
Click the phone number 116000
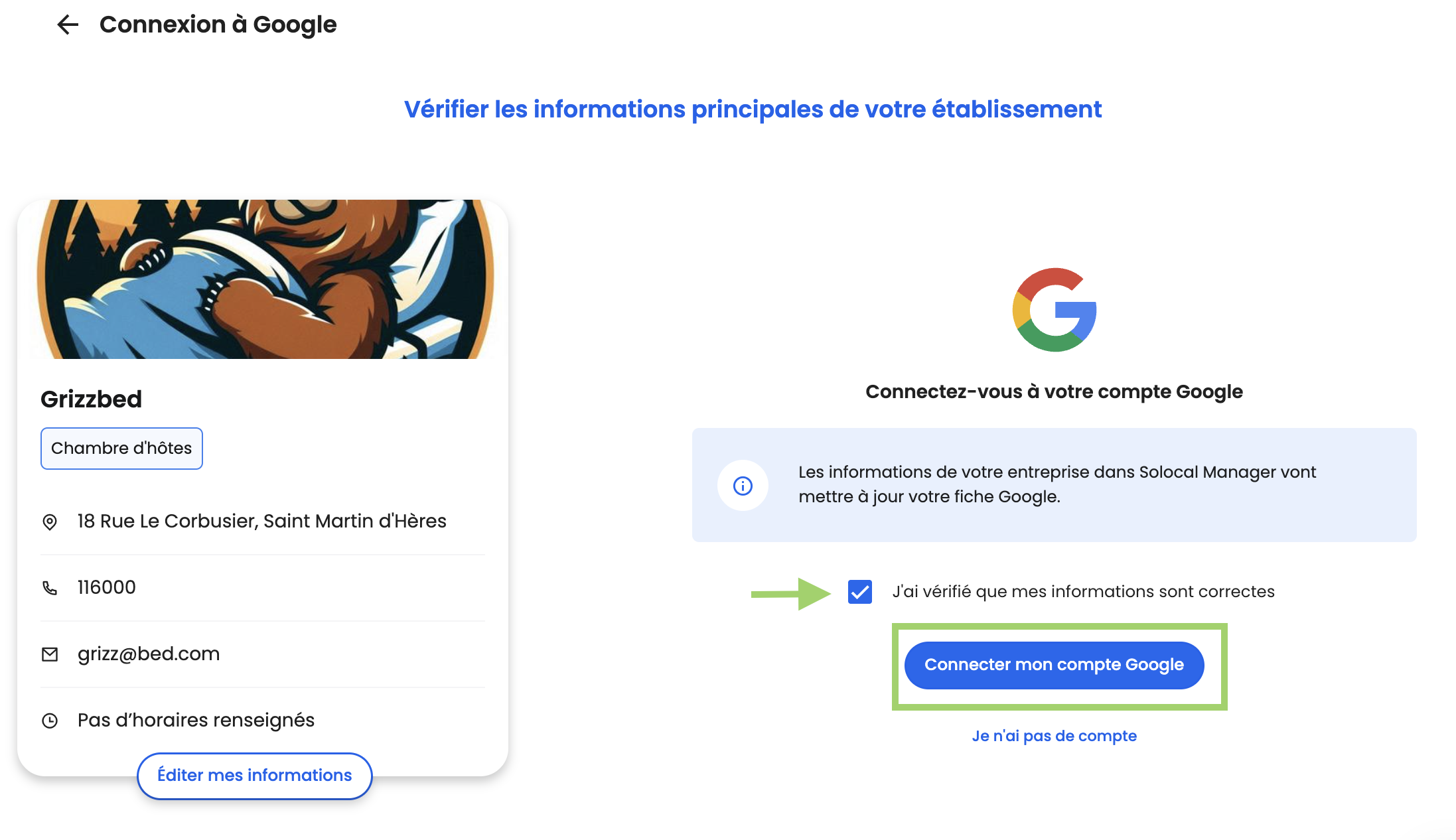(107, 588)
